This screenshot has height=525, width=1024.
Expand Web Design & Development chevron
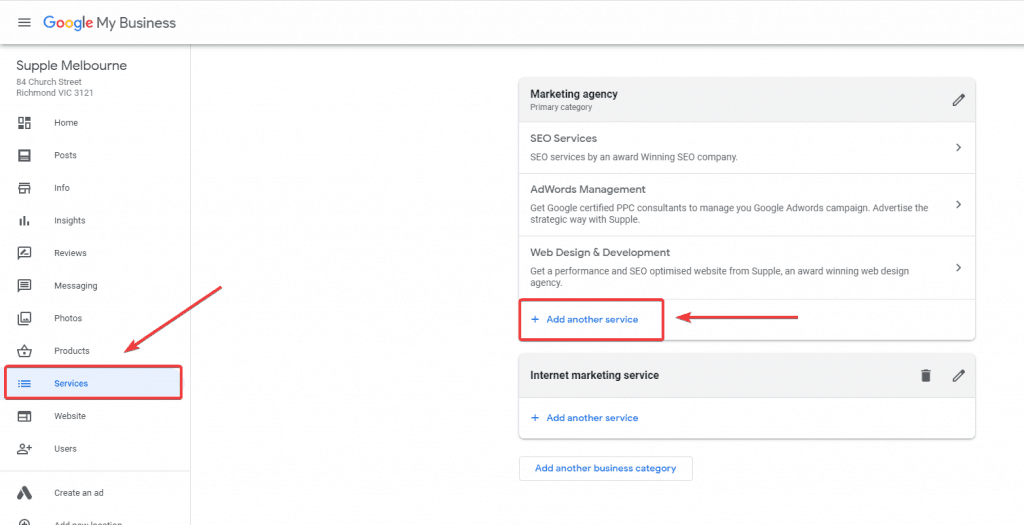[x=958, y=268]
